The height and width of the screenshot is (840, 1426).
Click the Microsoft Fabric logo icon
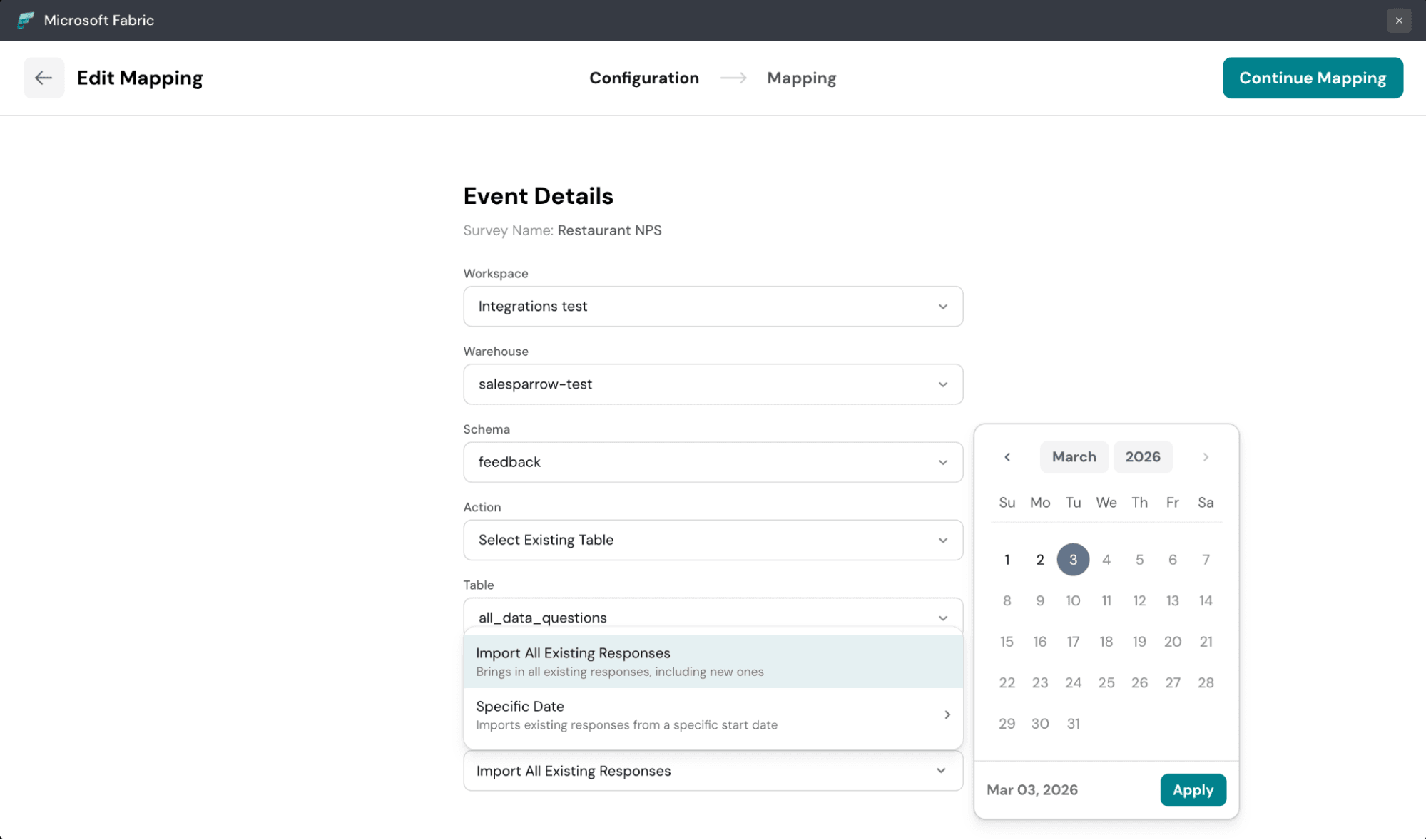pos(26,20)
